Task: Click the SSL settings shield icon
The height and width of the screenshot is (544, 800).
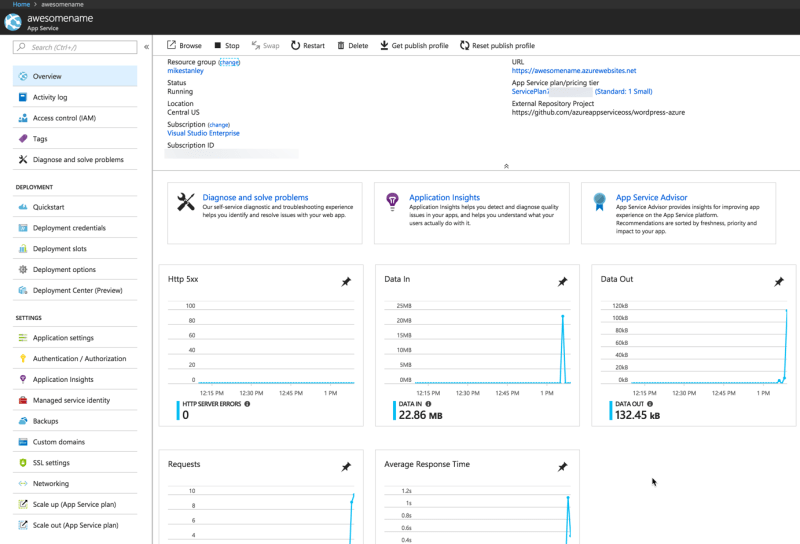Action: tap(23, 463)
